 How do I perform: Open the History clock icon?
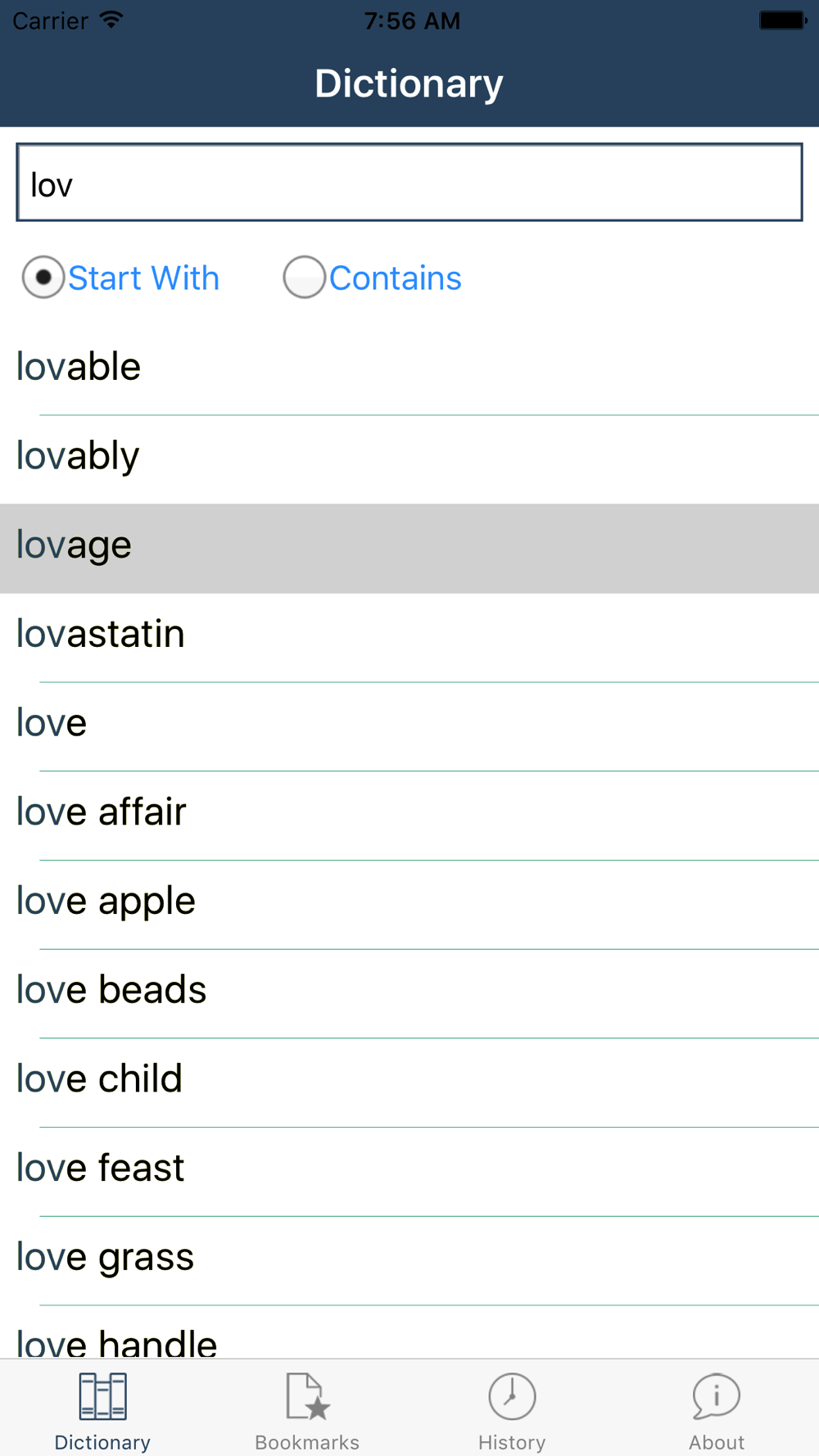pyautogui.click(x=512, y=1396)
